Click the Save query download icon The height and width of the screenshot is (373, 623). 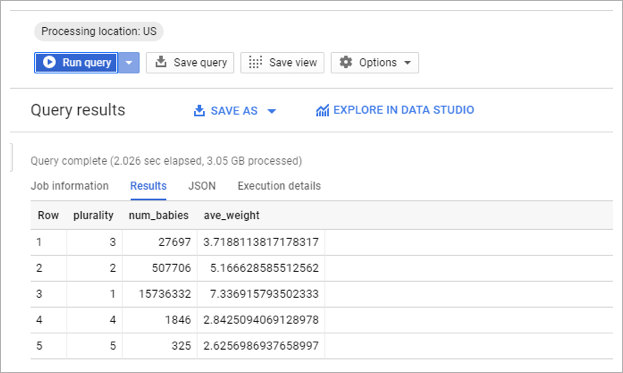point(161,62)
